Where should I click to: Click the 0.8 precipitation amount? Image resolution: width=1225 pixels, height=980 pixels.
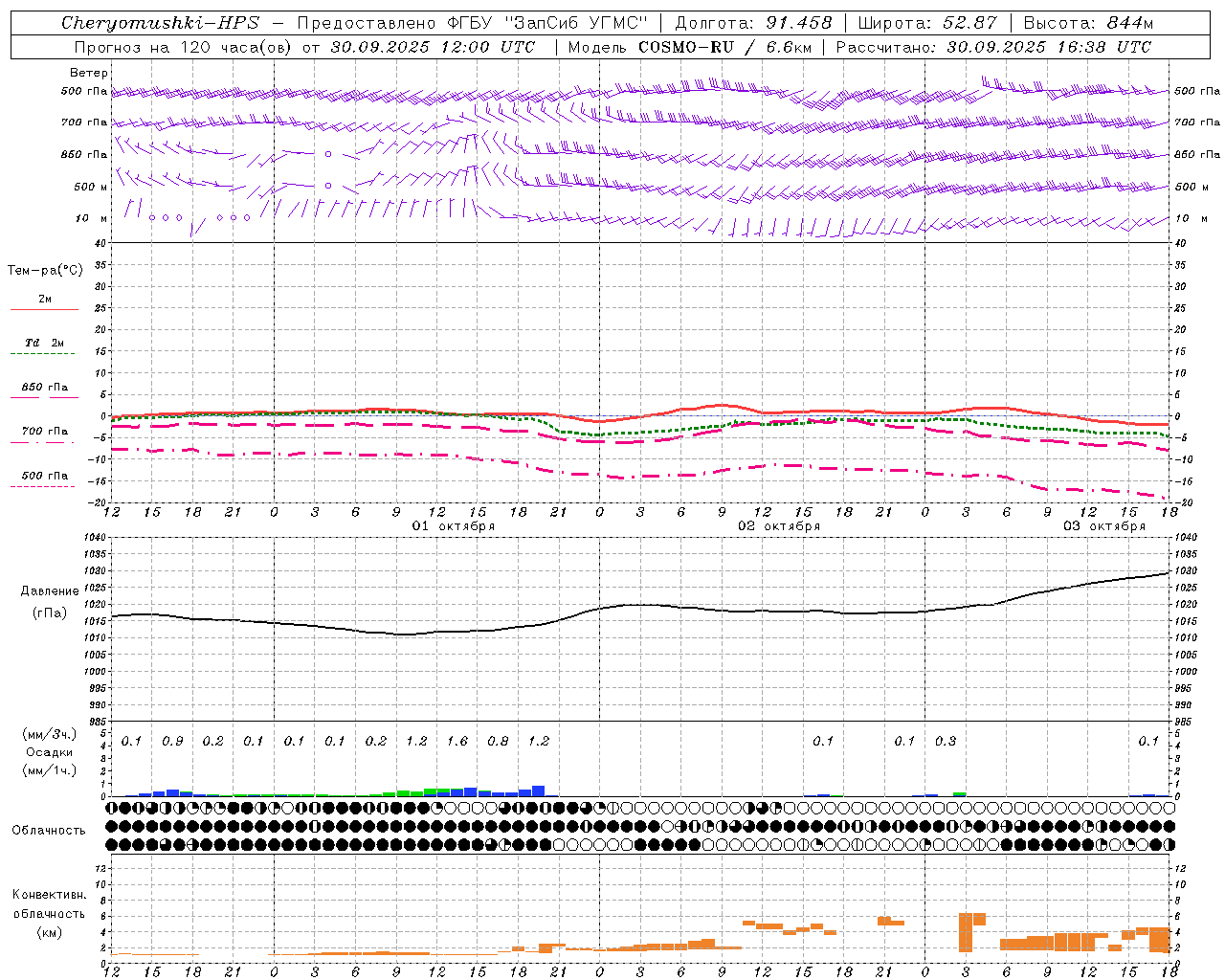[498, 742]
